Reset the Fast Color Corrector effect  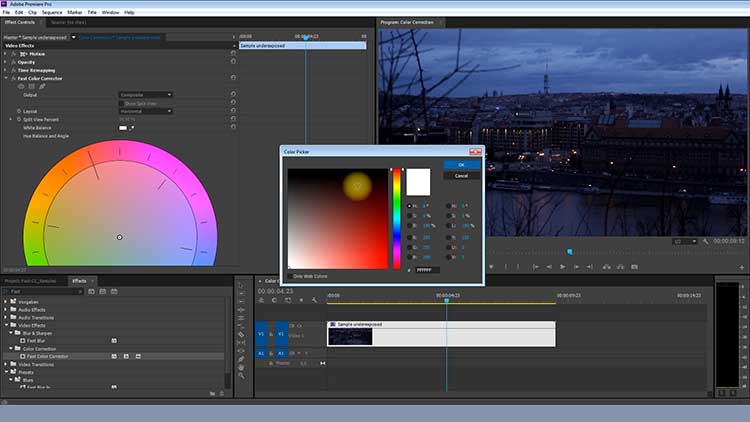coord(233,78)
